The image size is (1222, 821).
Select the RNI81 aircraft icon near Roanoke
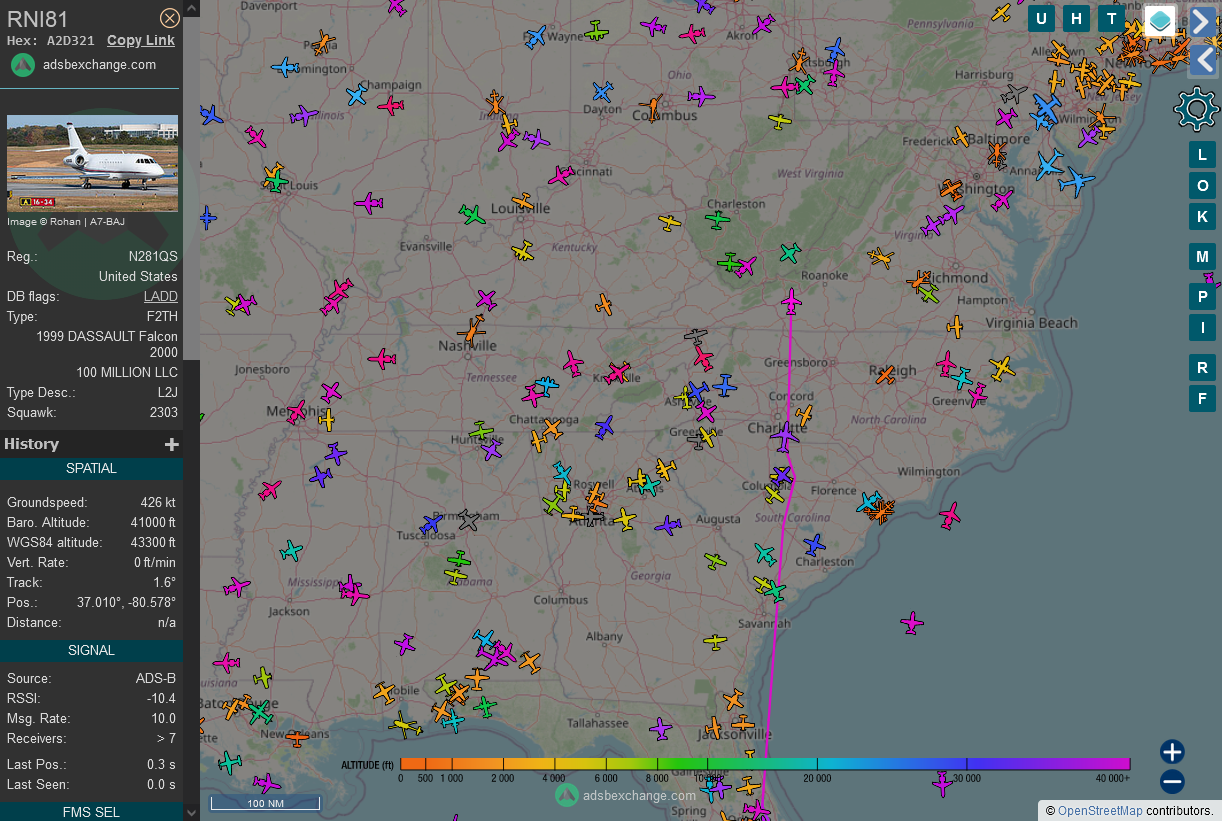(792, 300)
